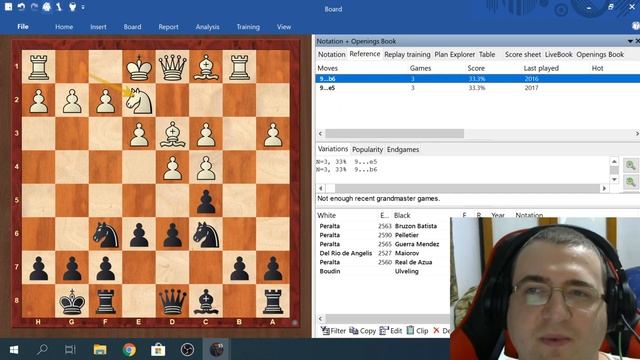Open the File menu
The image size is (640, 360).
[x=23, y=27]
